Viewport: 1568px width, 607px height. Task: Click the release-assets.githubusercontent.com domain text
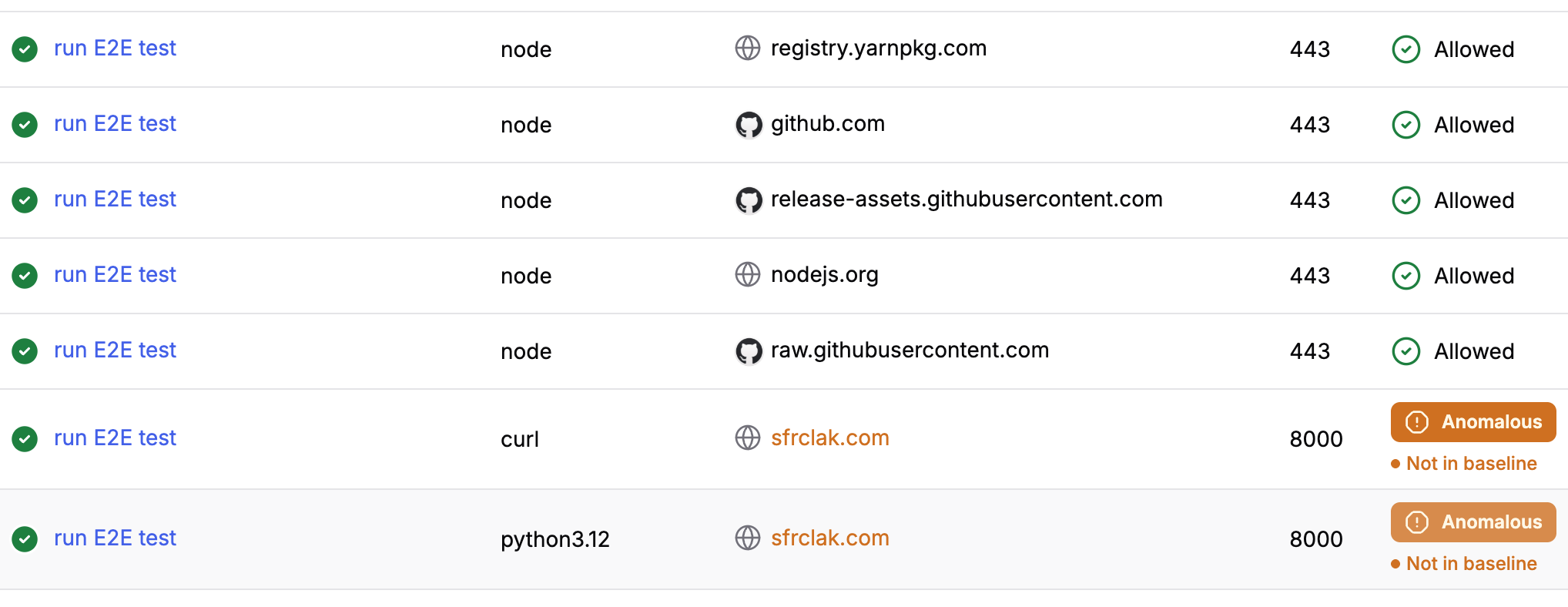966,199
